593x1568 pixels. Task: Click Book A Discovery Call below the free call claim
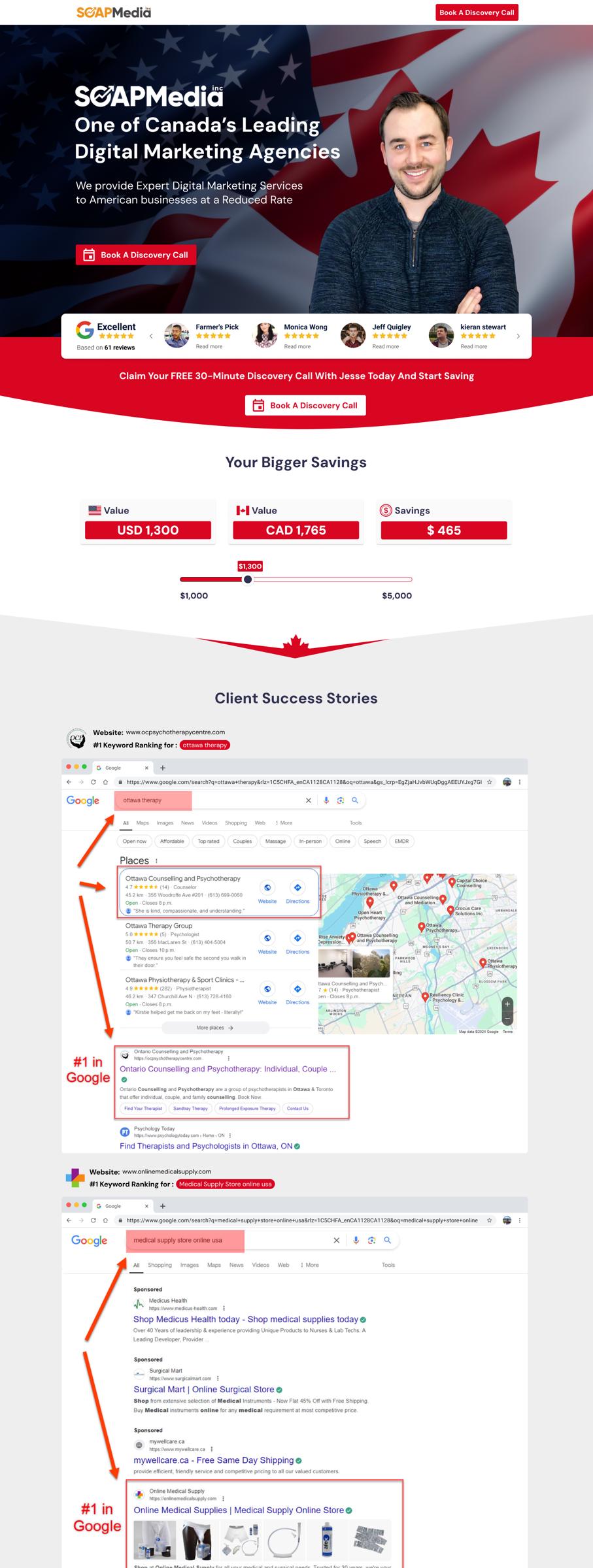pos(305,405)
